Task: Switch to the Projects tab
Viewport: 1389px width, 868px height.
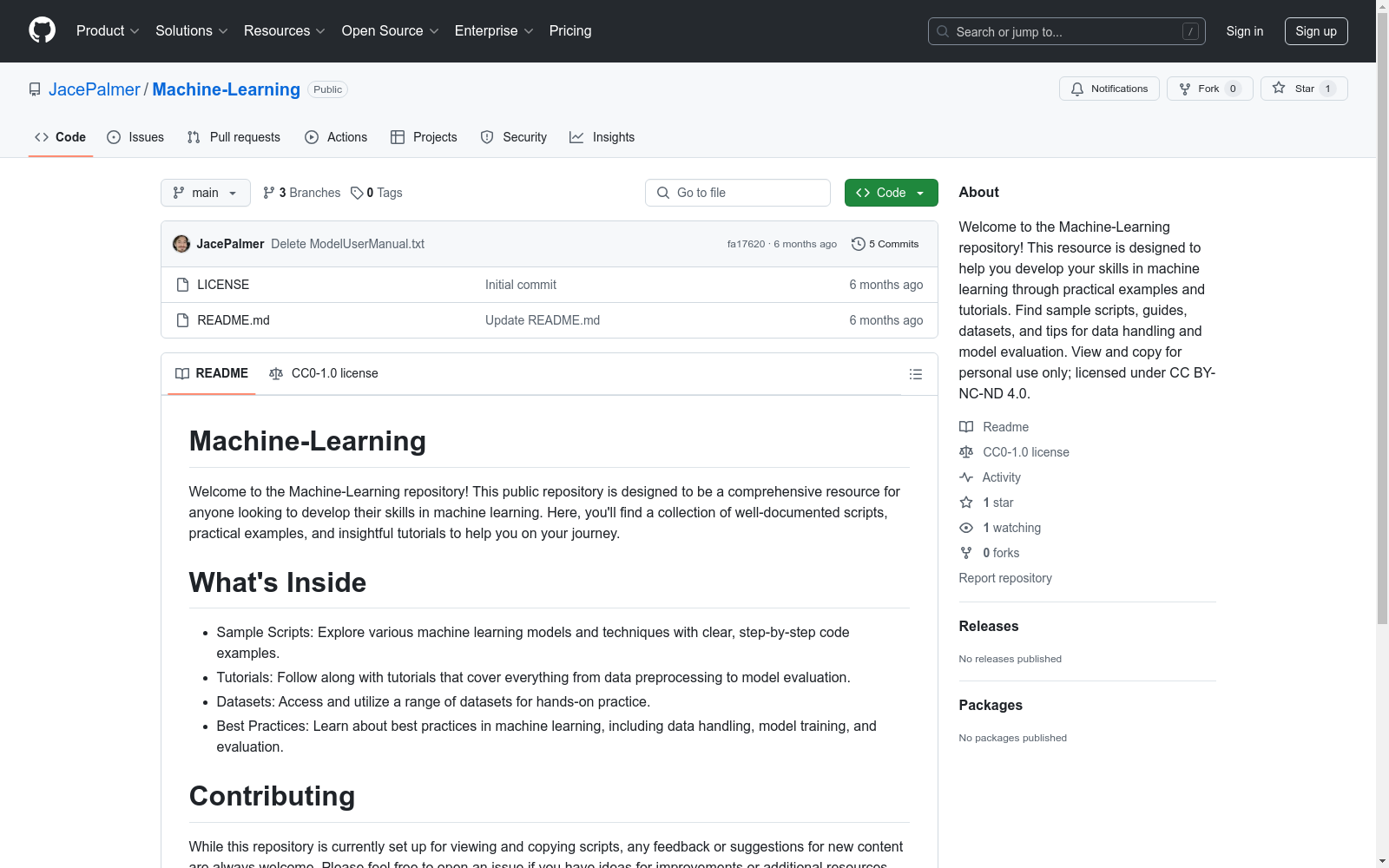Action: pyautogui.click(x=424, y=137)
